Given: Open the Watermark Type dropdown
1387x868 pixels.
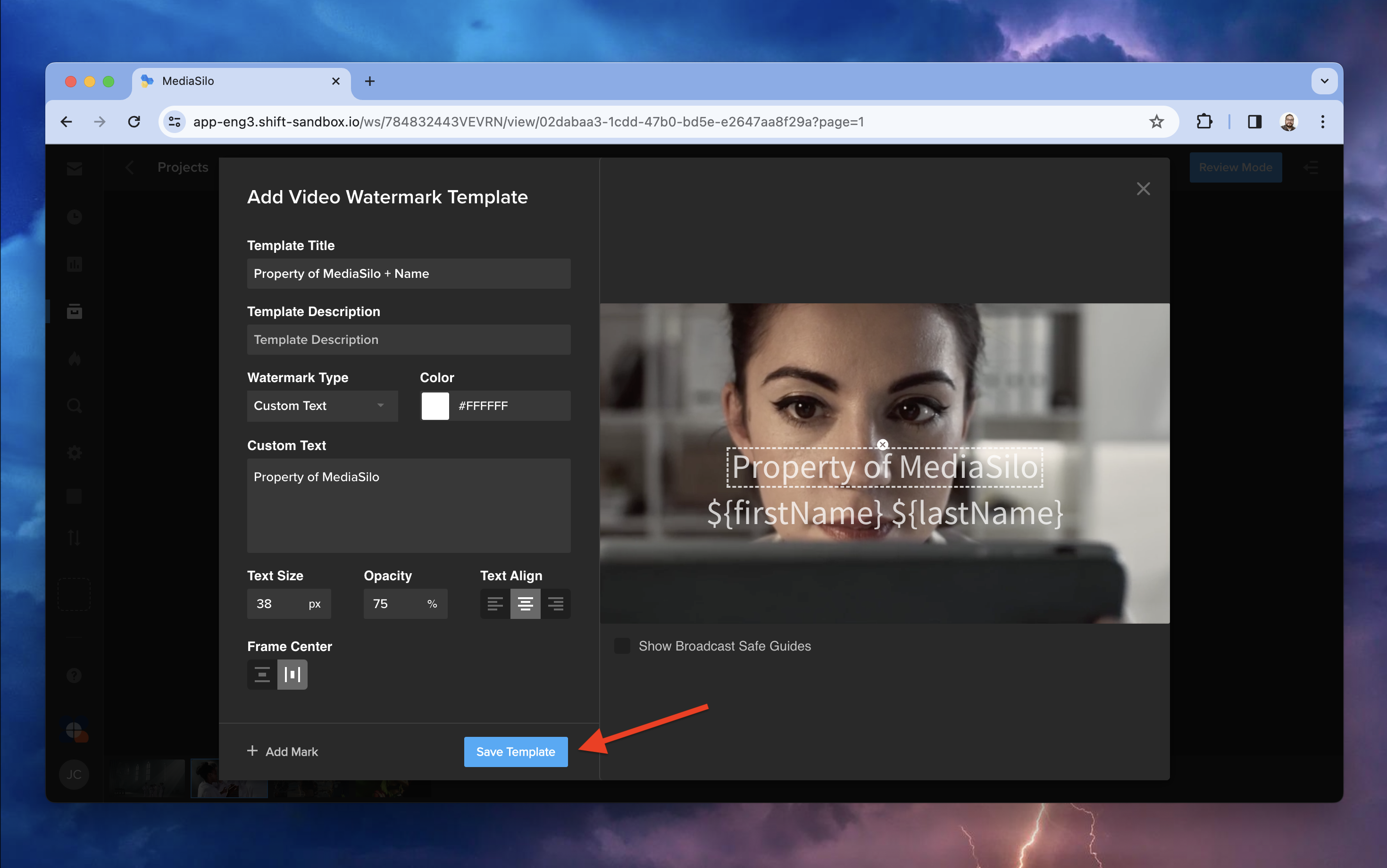Looking at the screenshot, I should [x=322, y=406].
